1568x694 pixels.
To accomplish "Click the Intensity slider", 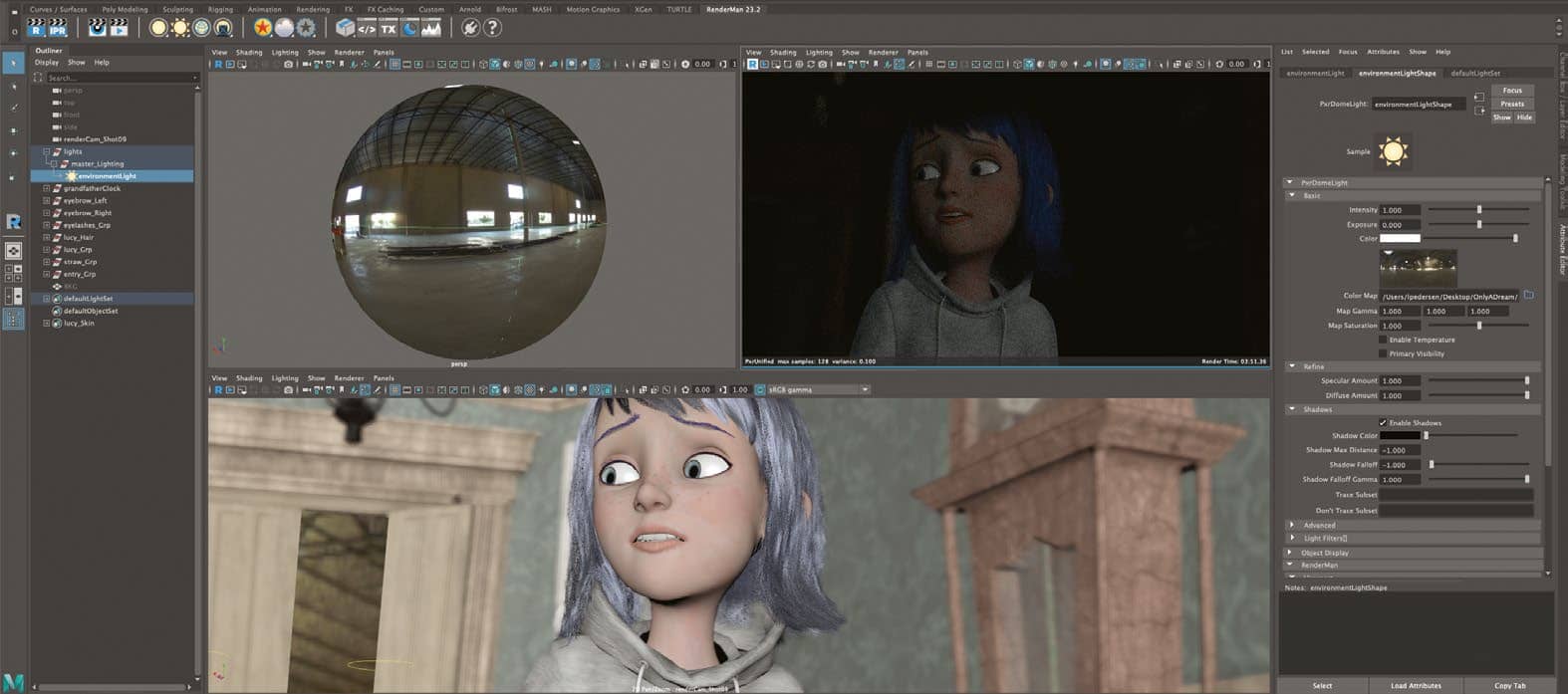I will [x=1478, y=209].
